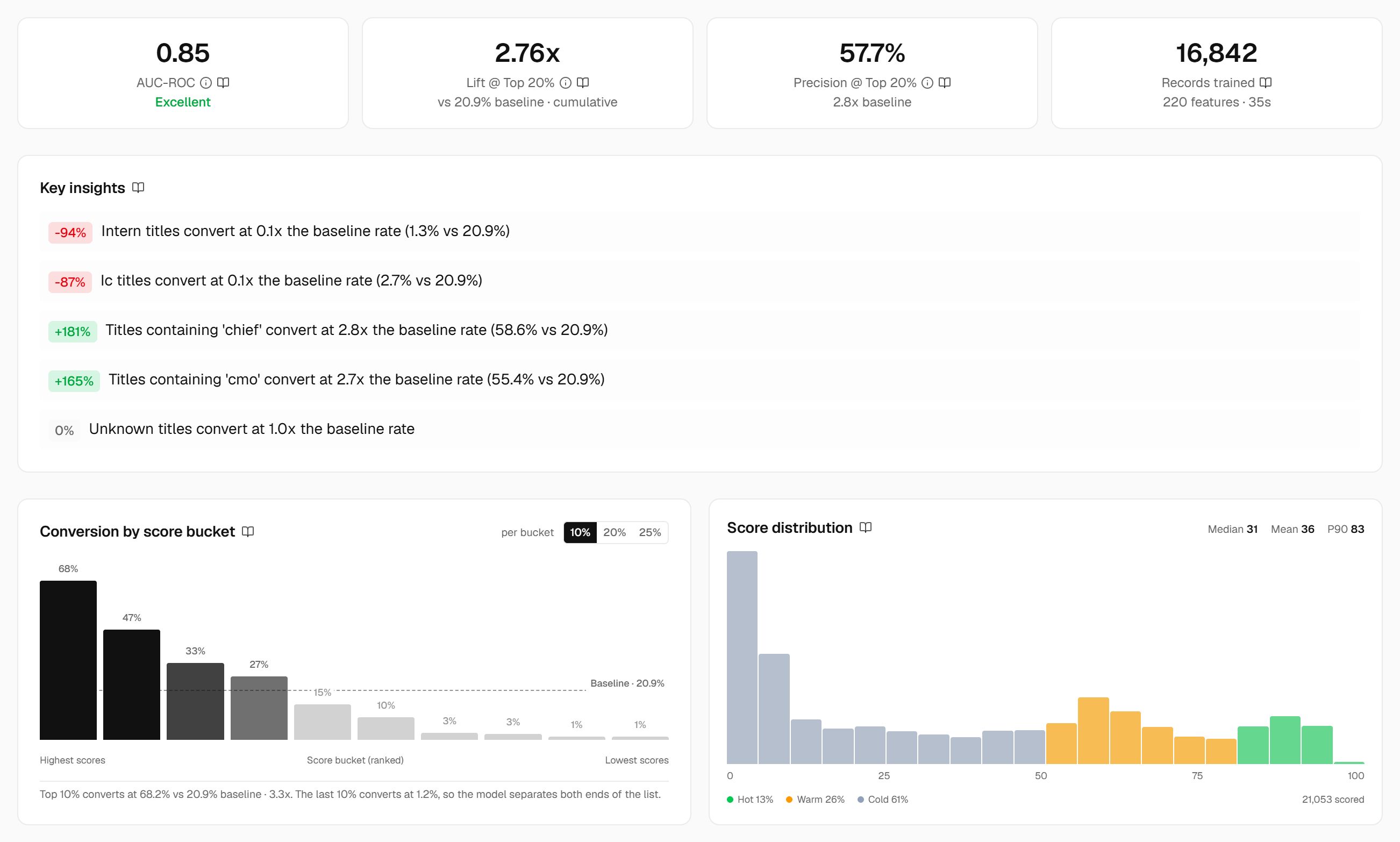Click the 33% conversion bar

(x=195, y=701)
